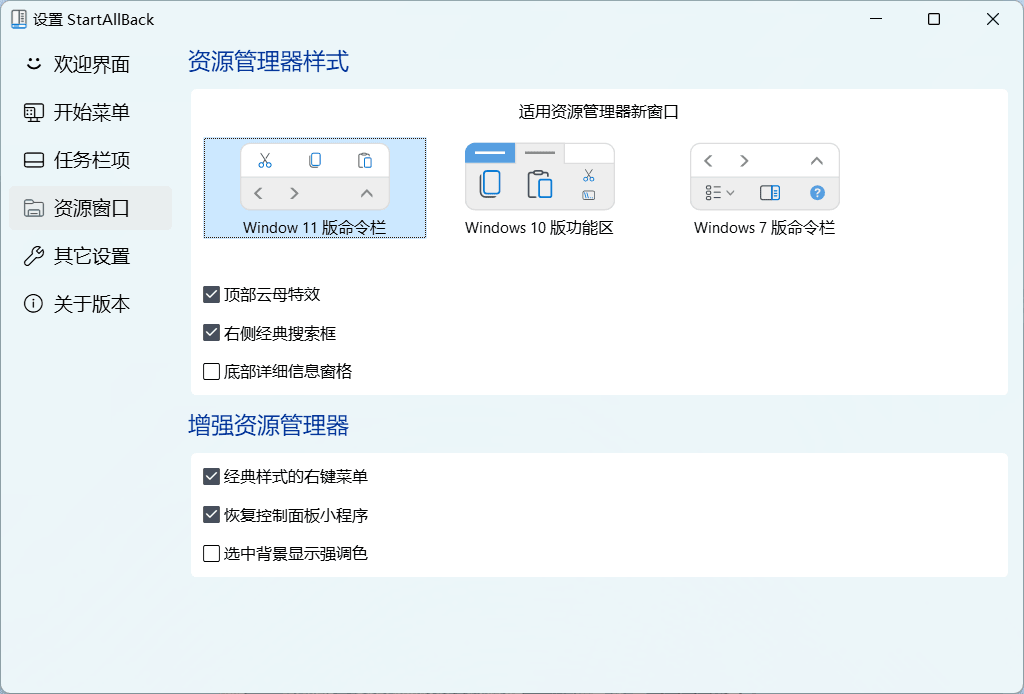Close the StartAllBack settings window

(993, 19)
